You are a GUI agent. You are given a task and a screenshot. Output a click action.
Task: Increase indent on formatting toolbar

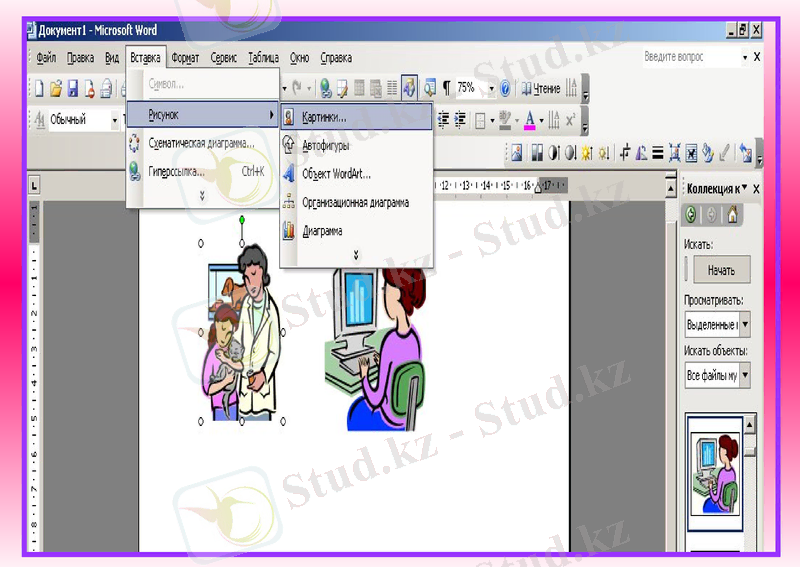pyautogui.click(x=460, y=120)
